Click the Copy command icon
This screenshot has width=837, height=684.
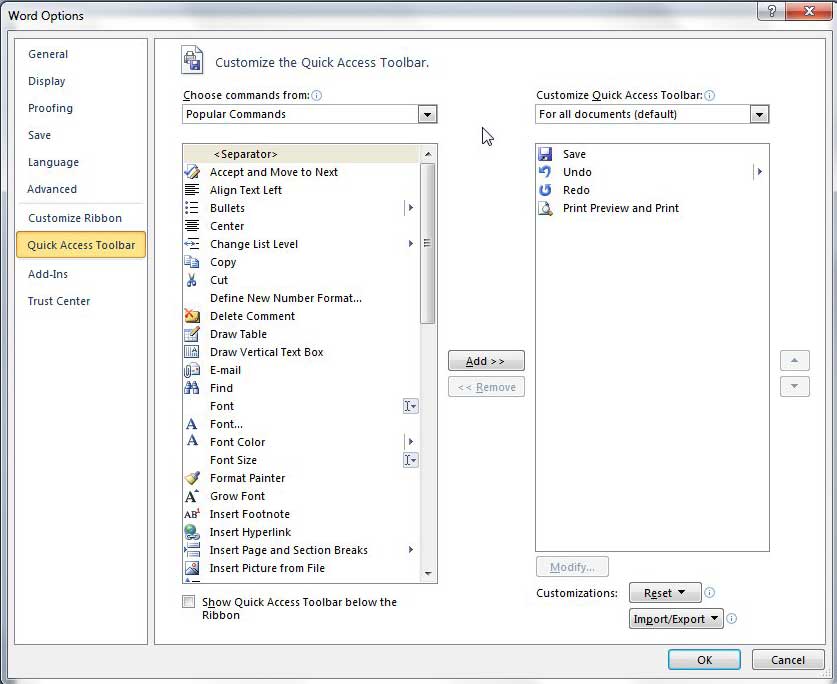[x=192, y=262]
